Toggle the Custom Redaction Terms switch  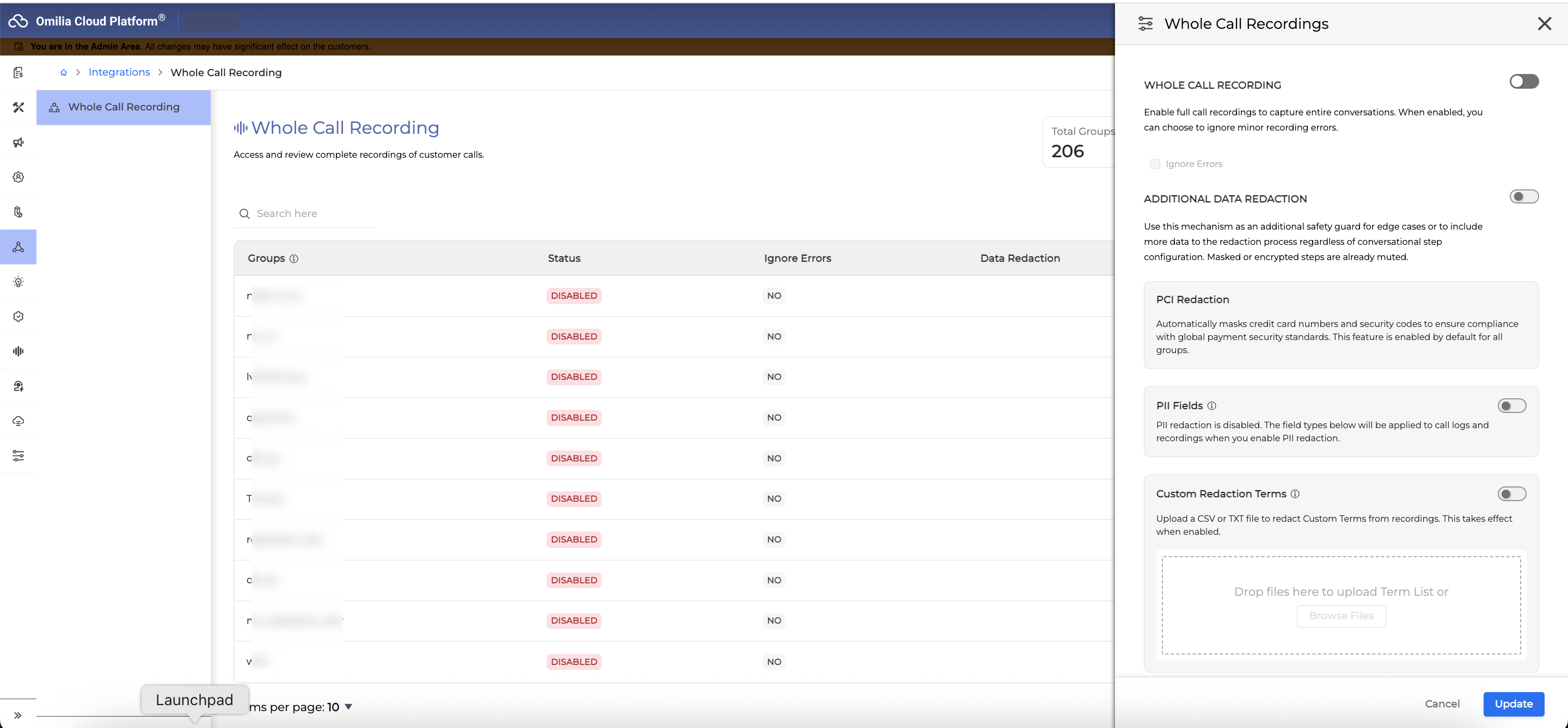tap(1511, 494)
